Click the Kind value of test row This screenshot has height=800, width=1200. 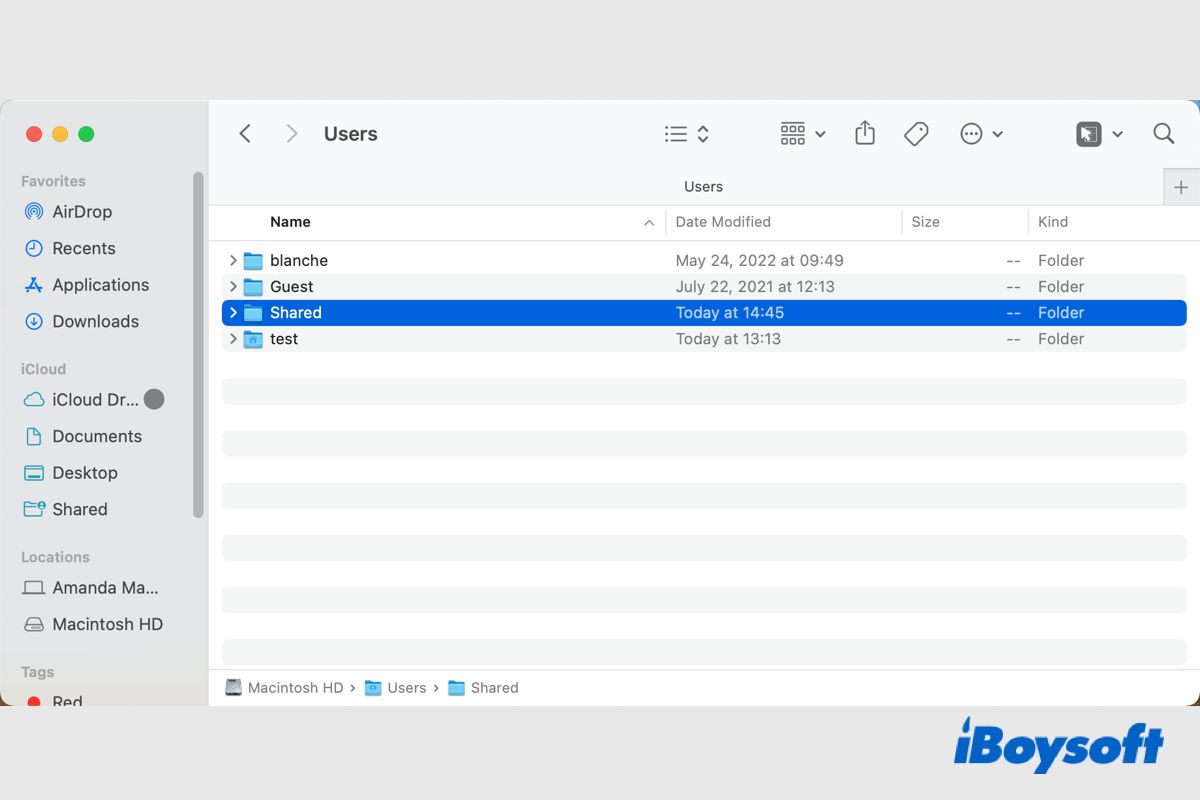pyautogui.click(x=1061, y=339)
